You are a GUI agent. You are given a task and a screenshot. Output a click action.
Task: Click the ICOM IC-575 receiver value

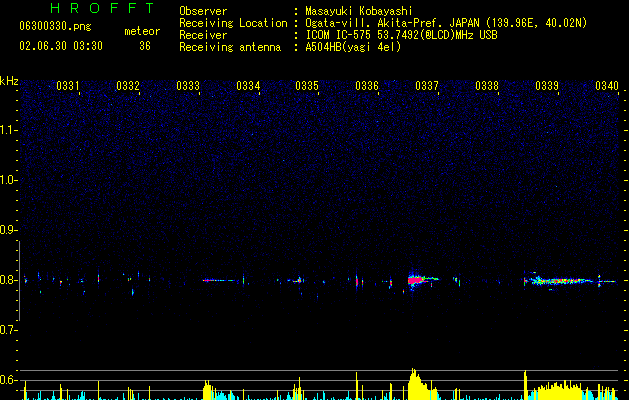coord(401,35)
